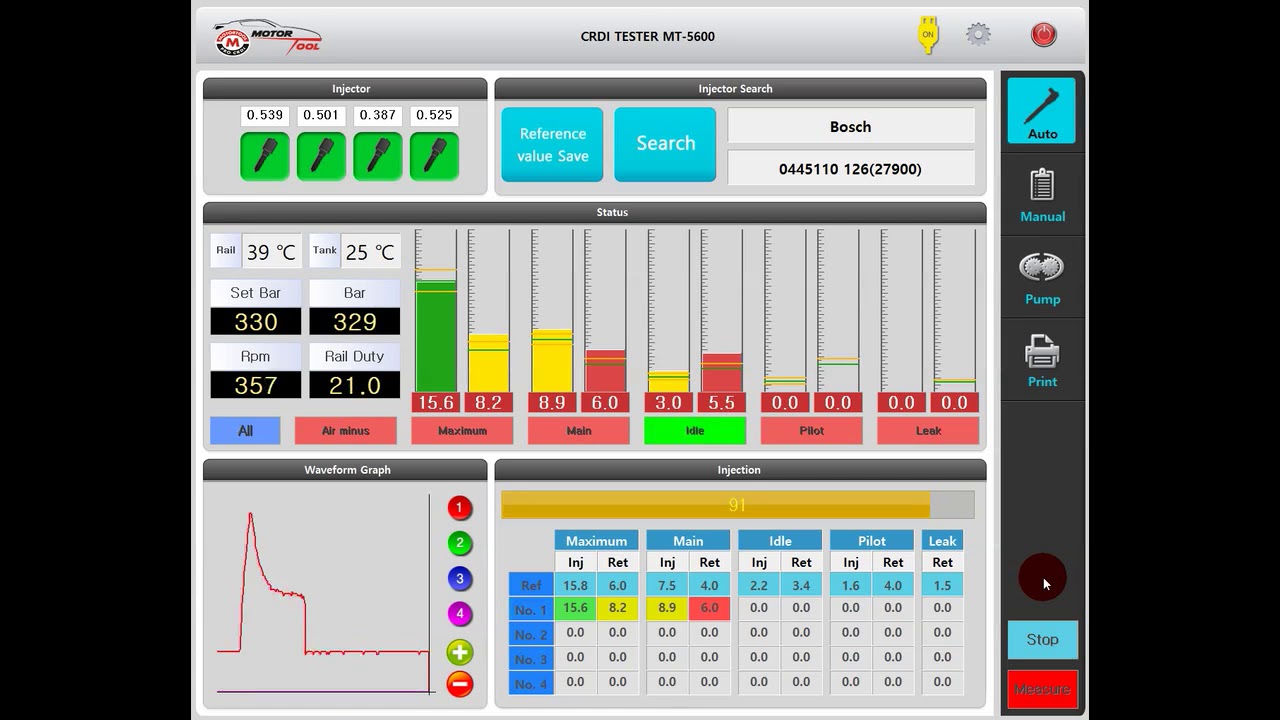Click the red 5.5 Idle return value
1280x720 pixels.
721,402
